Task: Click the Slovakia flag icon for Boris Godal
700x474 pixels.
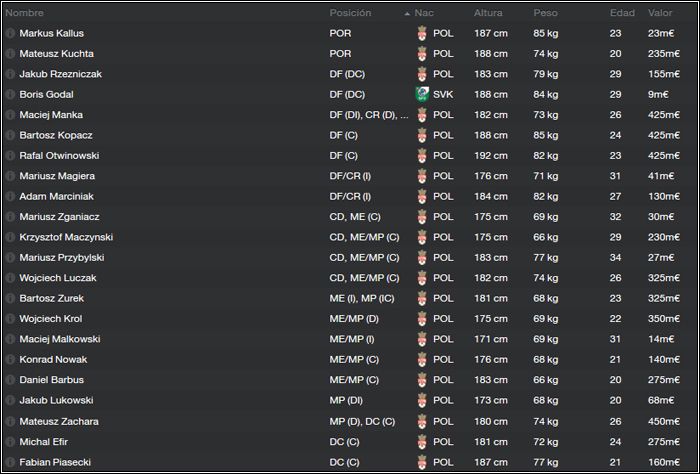Action: (x=421, y=94)
